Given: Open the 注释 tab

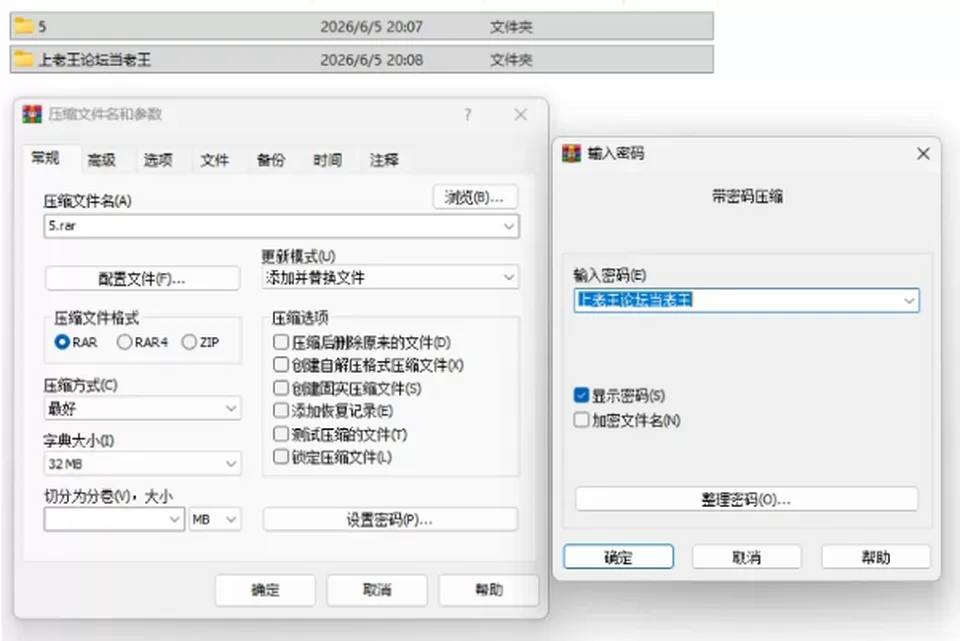Looking at the screenshot, I should point(384,160).
